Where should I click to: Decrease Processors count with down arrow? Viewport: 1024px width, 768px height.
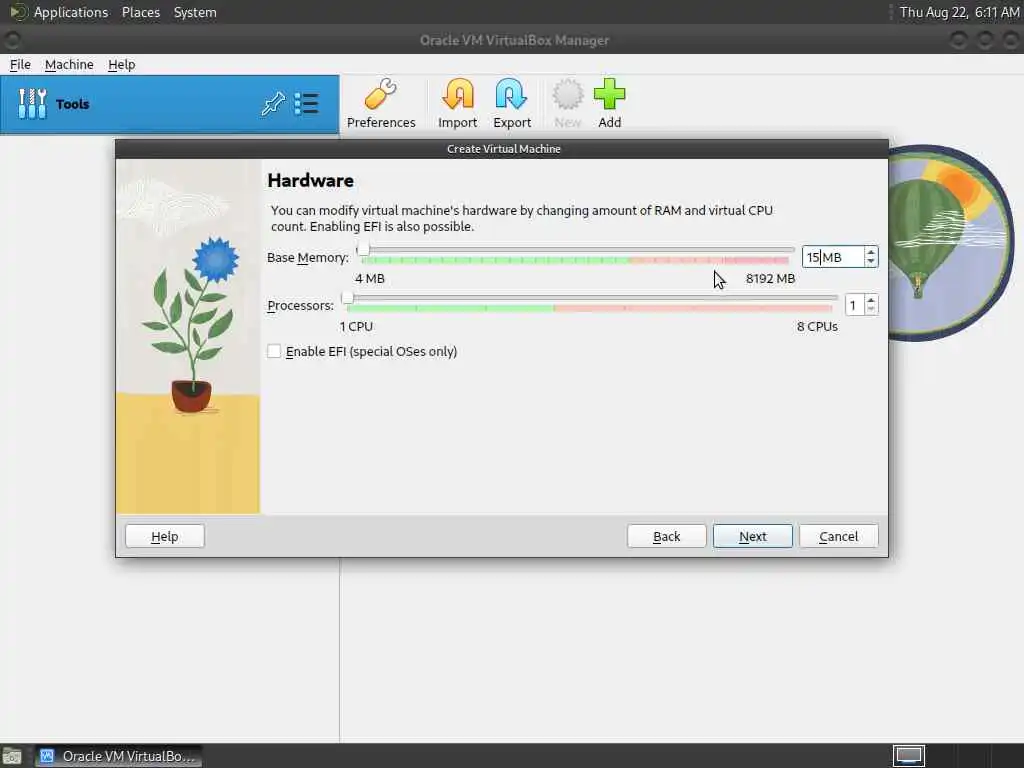pos(871,310)
